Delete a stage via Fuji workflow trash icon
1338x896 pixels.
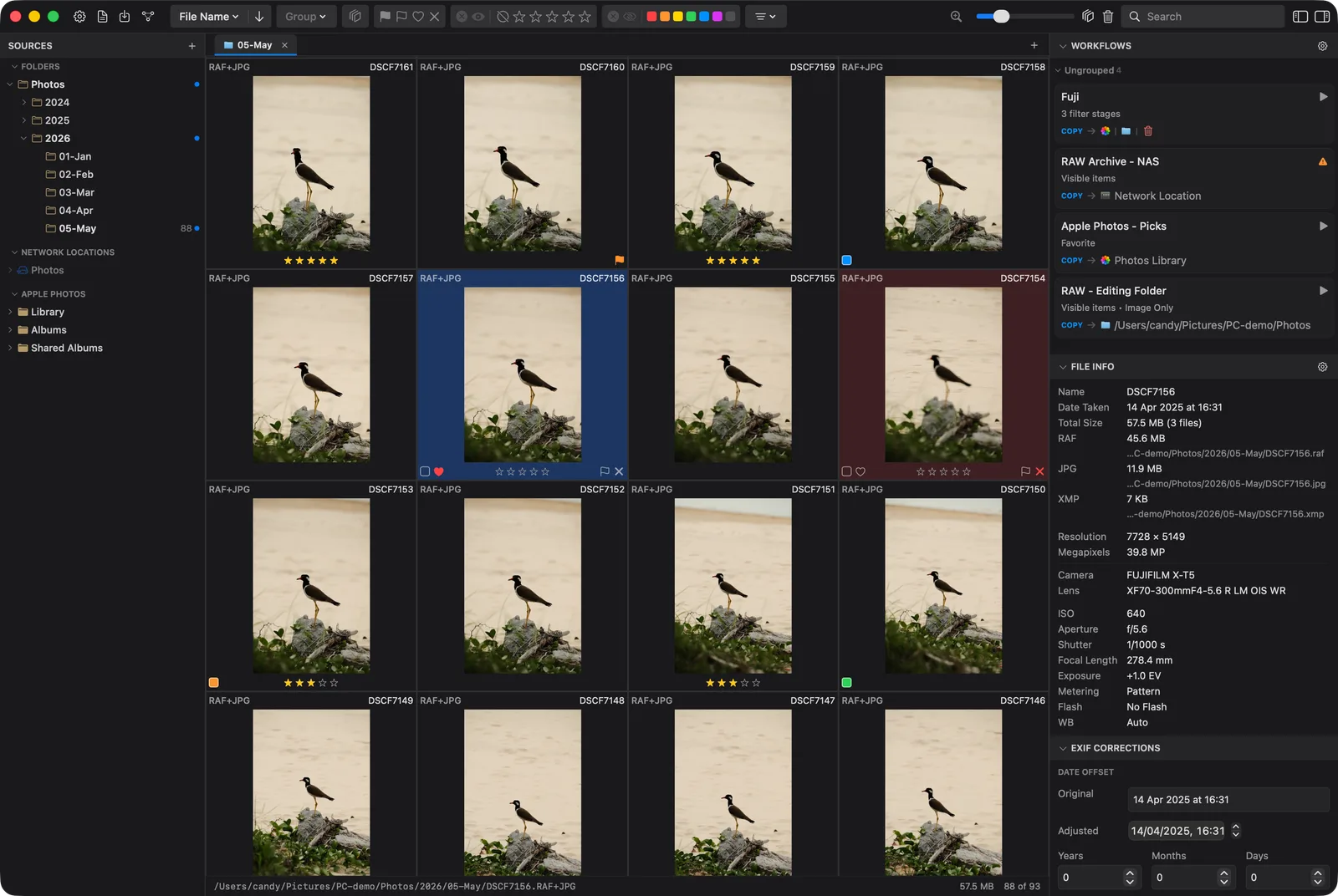coord(1148,131)
